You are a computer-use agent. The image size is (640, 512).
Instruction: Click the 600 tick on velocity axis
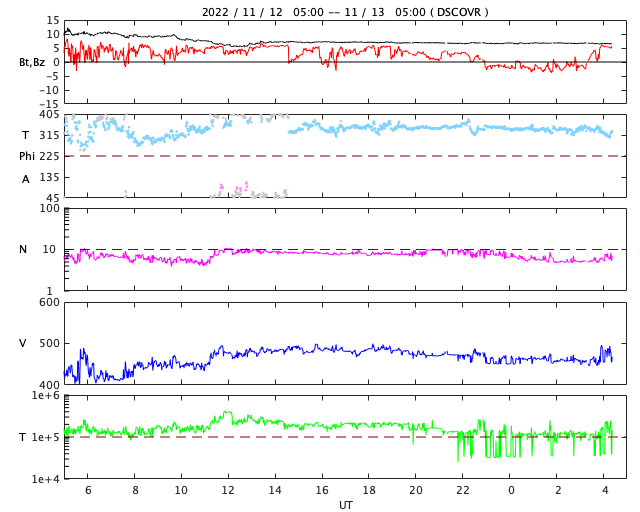click(x=49, y=302)
